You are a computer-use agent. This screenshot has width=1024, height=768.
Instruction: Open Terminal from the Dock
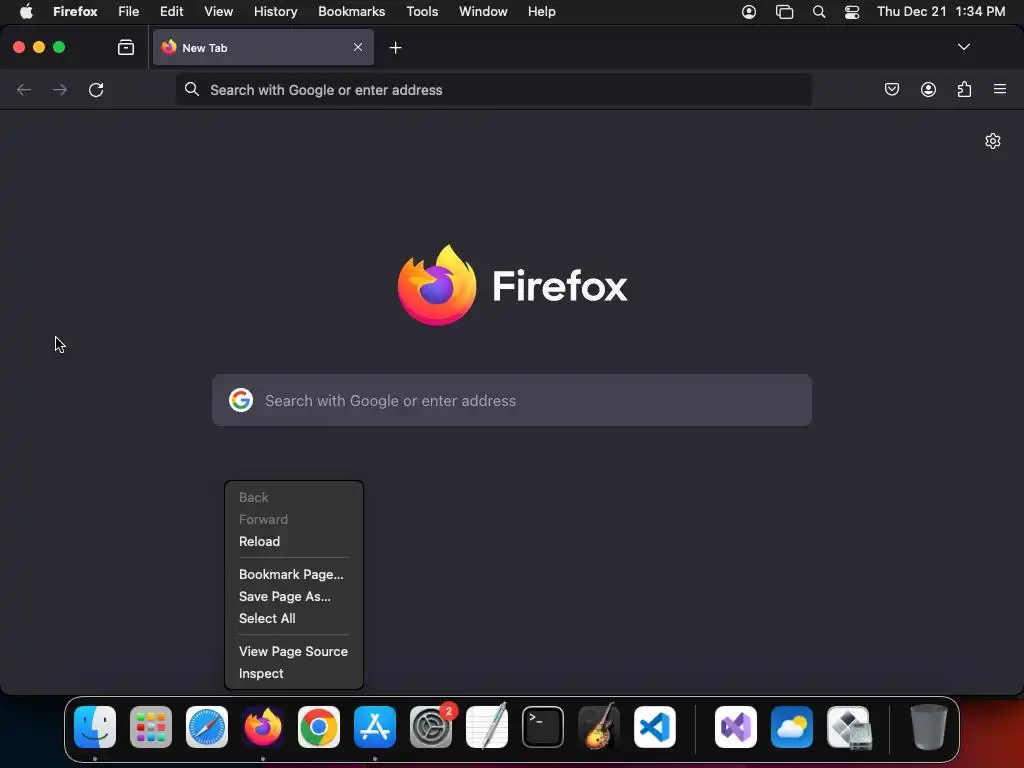click(x=543, y=726)
